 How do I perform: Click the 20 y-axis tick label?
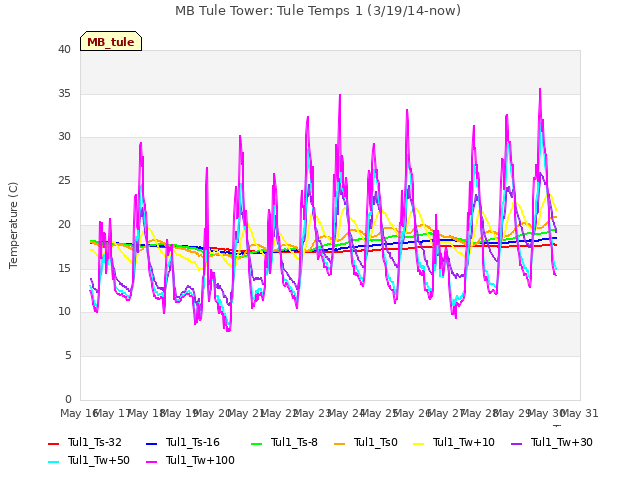tap(64, 224)
